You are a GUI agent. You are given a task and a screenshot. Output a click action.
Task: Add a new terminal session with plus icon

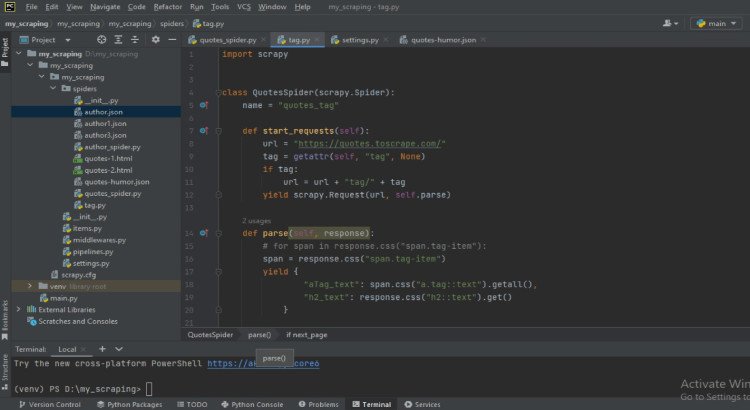click(x=103, y=349)
